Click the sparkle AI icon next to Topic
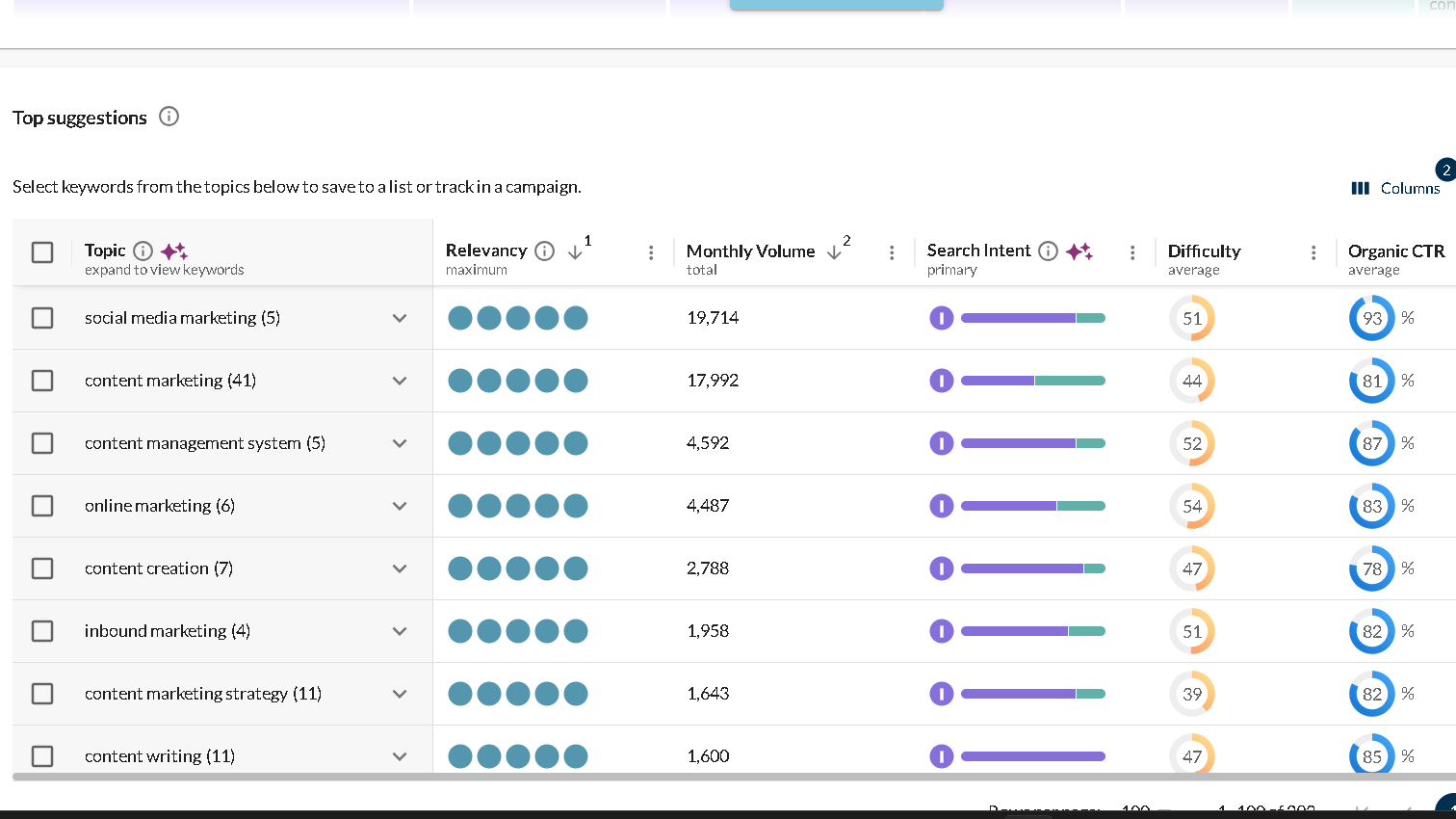This screenshot has height=819, width=1456. point(174,251)
